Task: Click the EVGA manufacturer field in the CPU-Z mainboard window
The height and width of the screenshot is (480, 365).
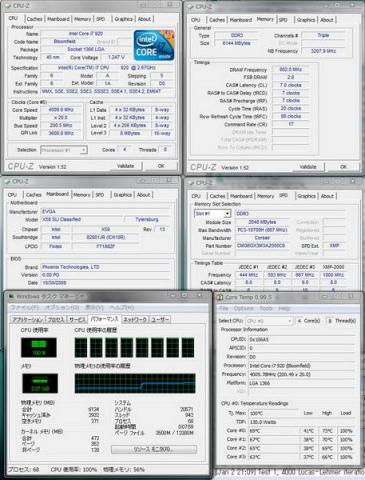Action: (x=105, y=211)
